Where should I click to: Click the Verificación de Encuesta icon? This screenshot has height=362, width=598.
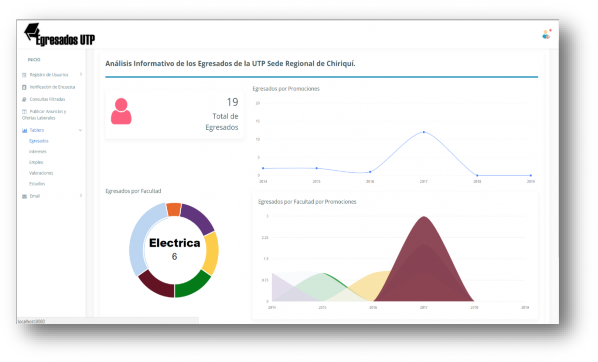tap(24, 87)
